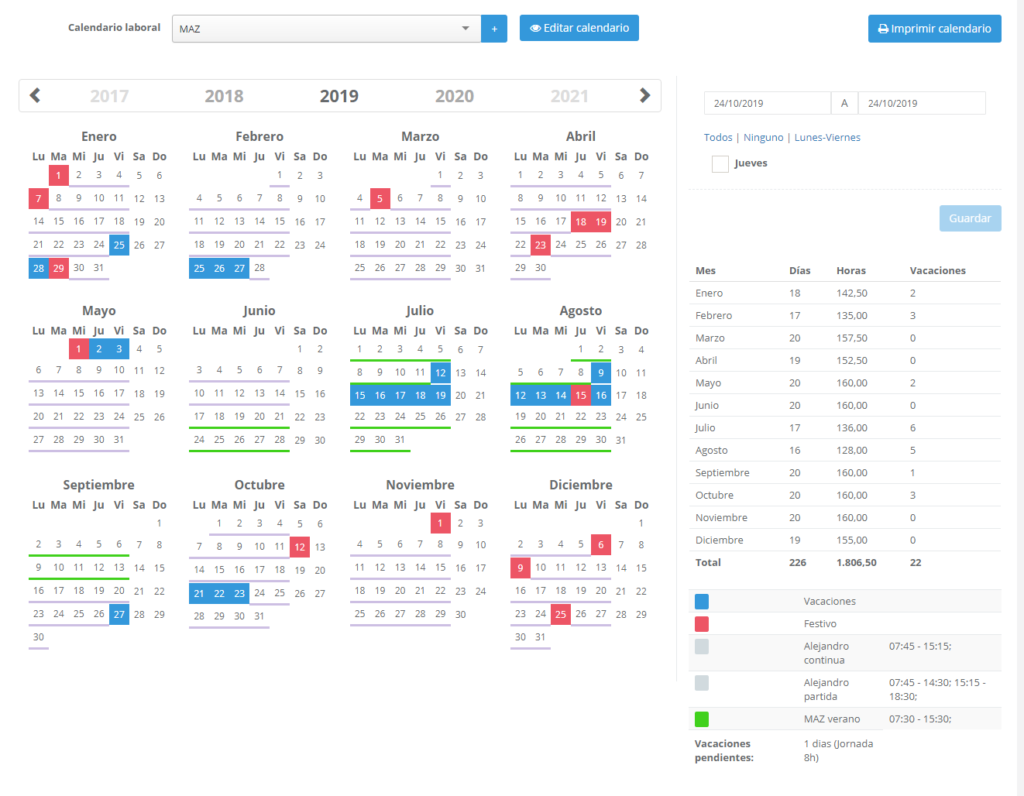Click Imprimir calendario button
This screenshot has height=796, width=1024.
click(x=935, y=29)
